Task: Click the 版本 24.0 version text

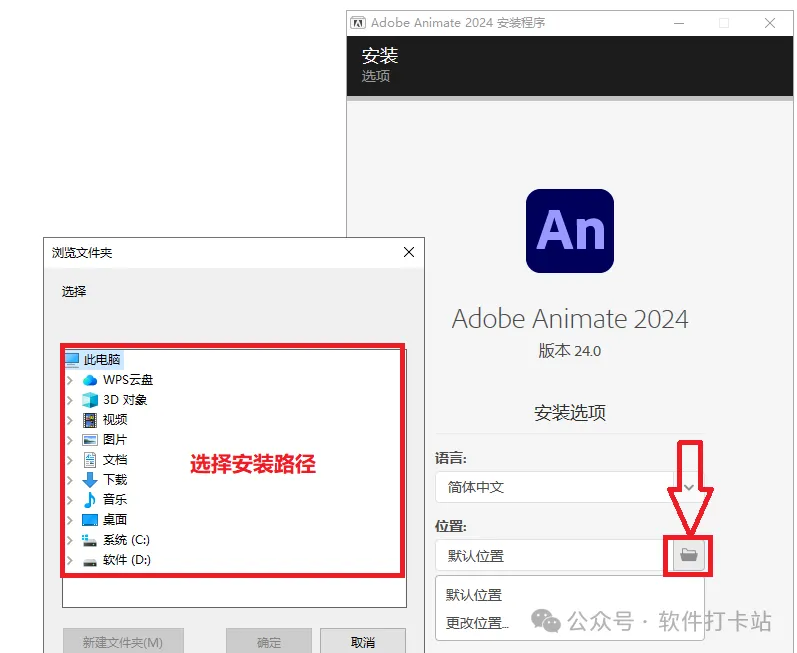Action: tap(570, 351)
